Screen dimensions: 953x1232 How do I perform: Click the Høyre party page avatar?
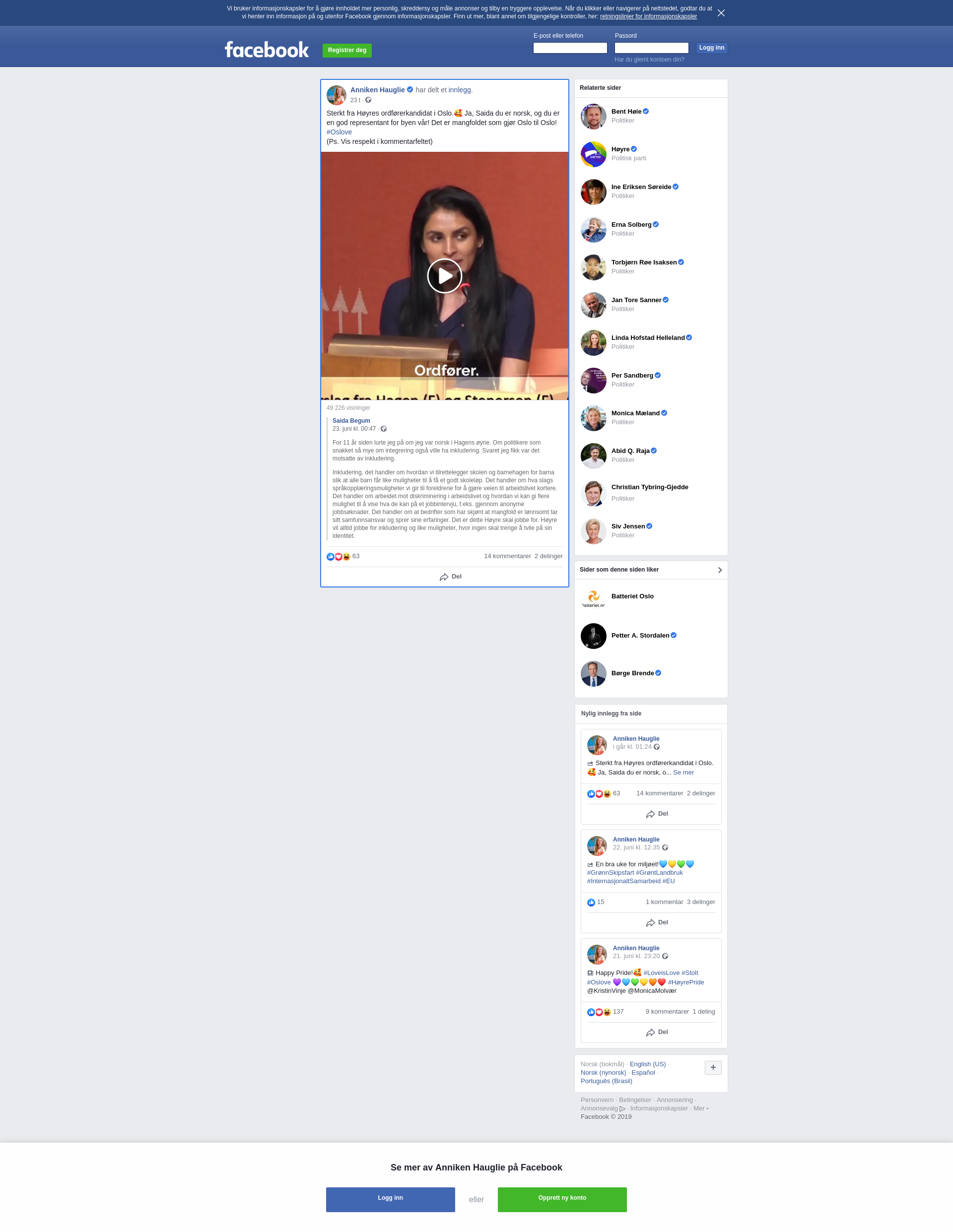pos(593,154)
